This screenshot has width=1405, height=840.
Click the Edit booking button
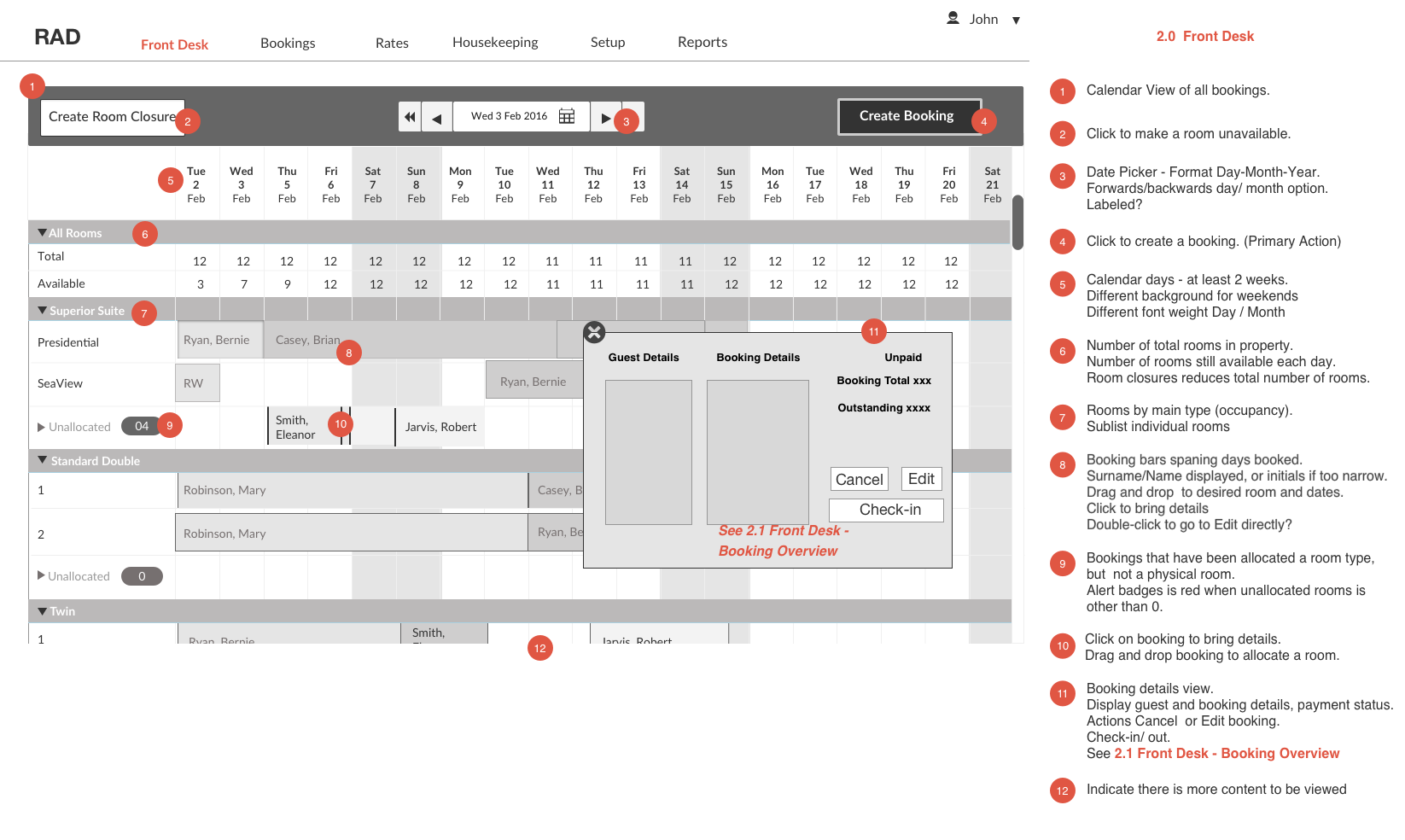pyautogui.click(x=921, y=479)
